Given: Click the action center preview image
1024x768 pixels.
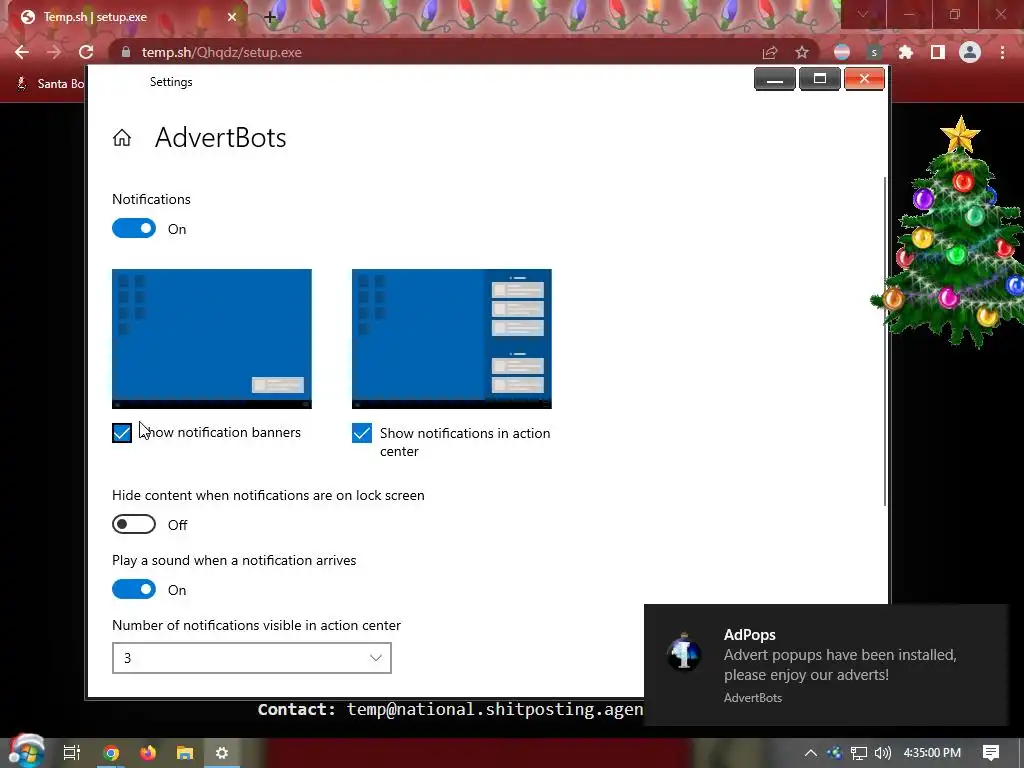Looking at the screenshot, I should [x=451, y=339].
